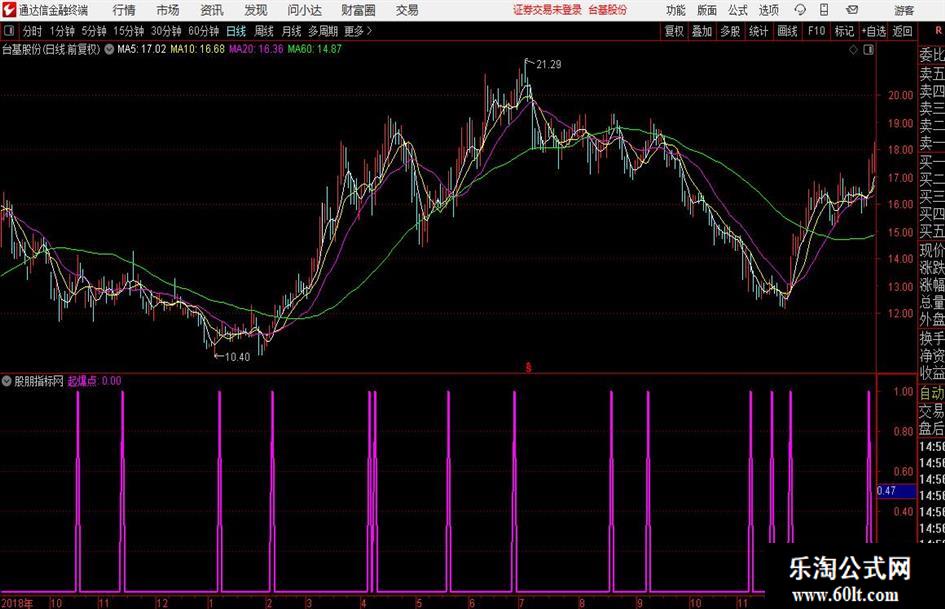Click the MA60: 14.87 indicator label
Image resolution: width=945 pixels, height=609 pixels.
pos(314,49)
